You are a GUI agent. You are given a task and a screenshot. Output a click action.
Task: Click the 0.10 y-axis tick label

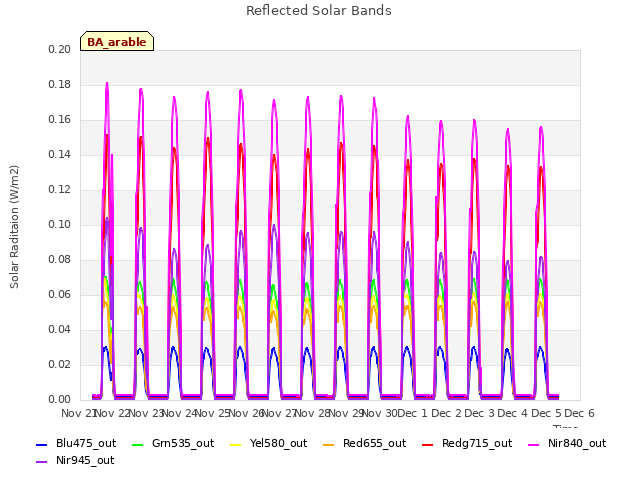click(x=60, y=224)
